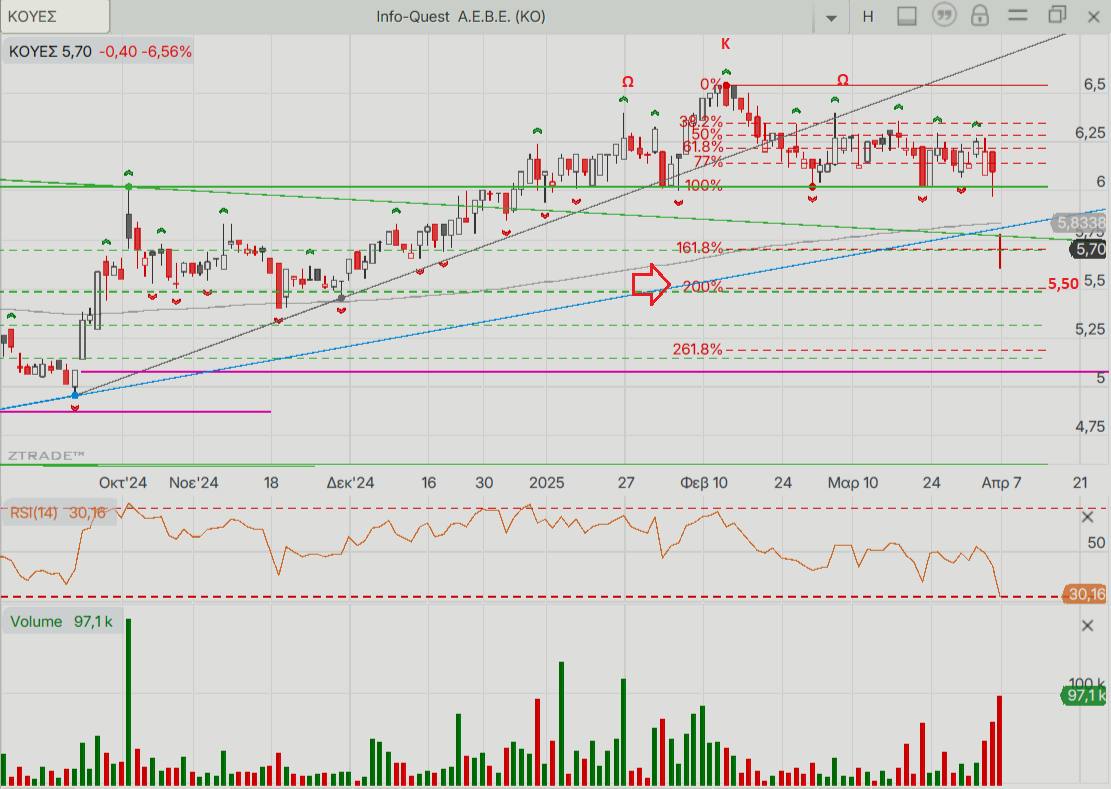
Task: Open the H timeframe selector
Action: coord(867,16)
